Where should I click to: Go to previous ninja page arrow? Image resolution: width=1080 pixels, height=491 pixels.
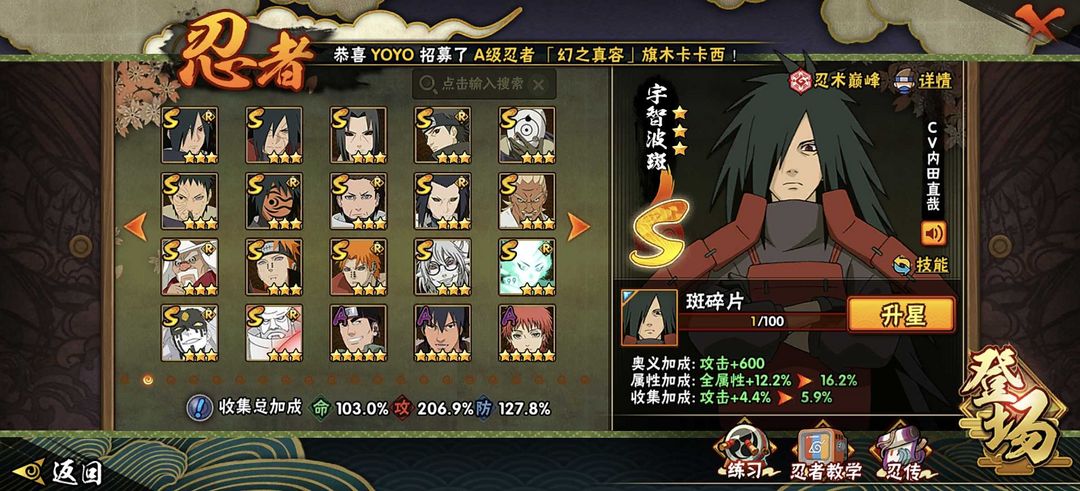pos(136,227)
